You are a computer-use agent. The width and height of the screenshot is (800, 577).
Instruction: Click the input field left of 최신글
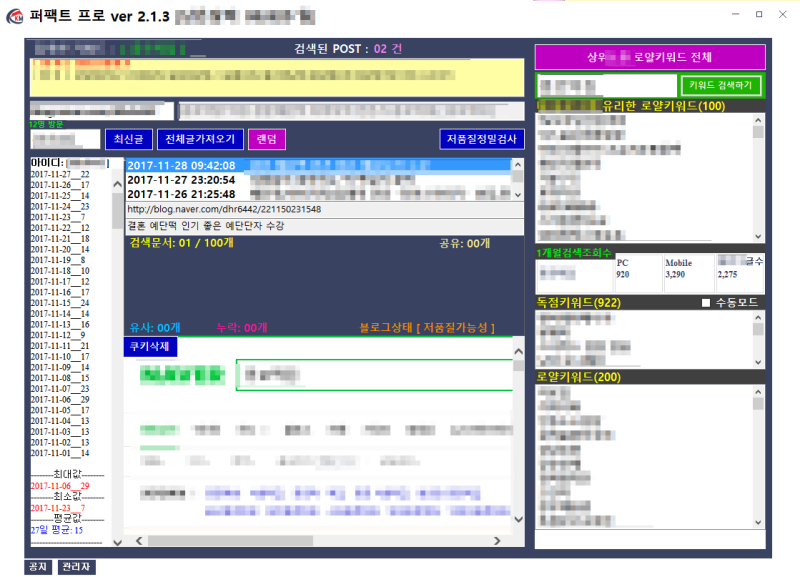65,139
